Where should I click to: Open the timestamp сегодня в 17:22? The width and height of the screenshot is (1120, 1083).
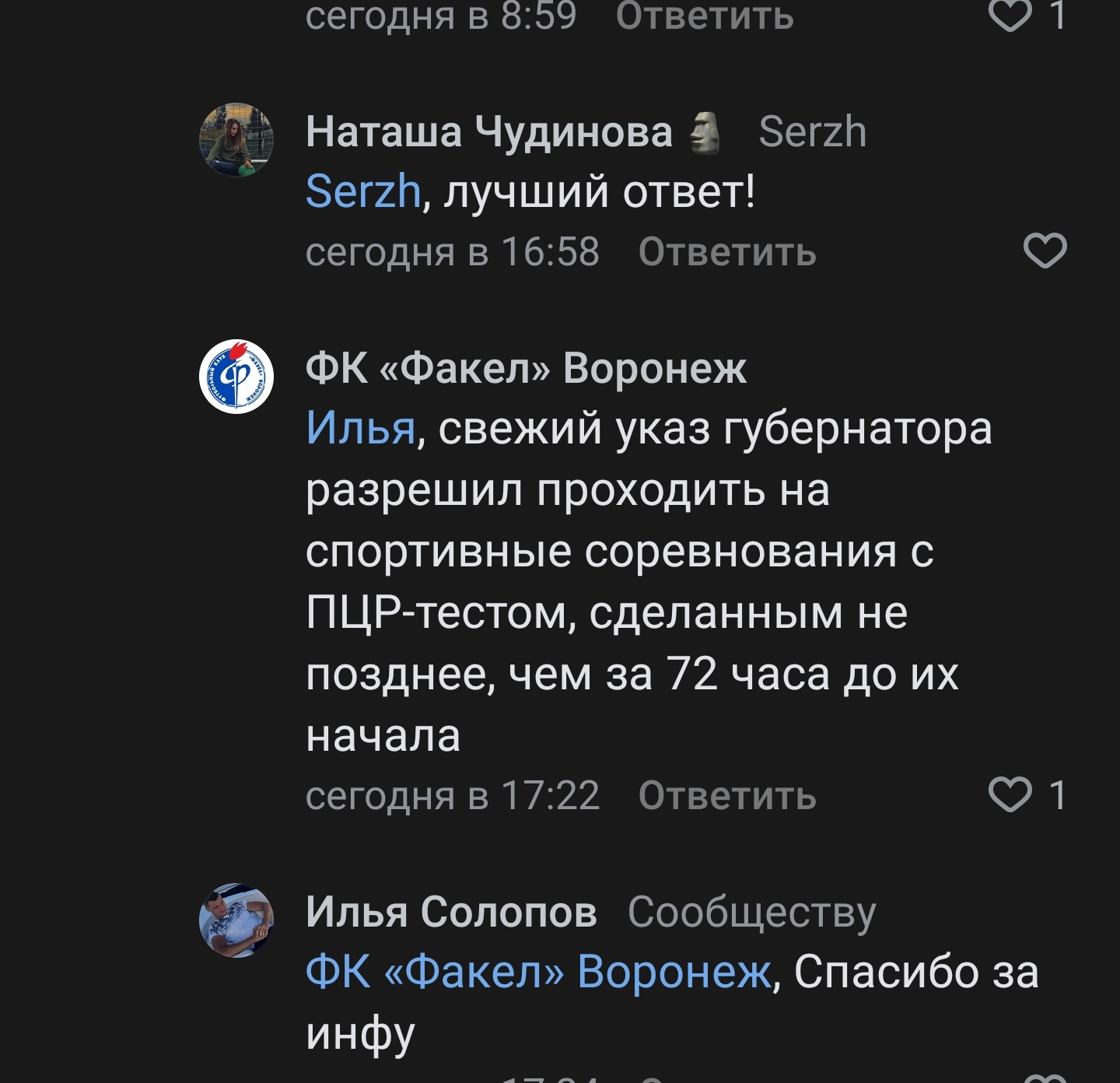click(x=453, y=796)
